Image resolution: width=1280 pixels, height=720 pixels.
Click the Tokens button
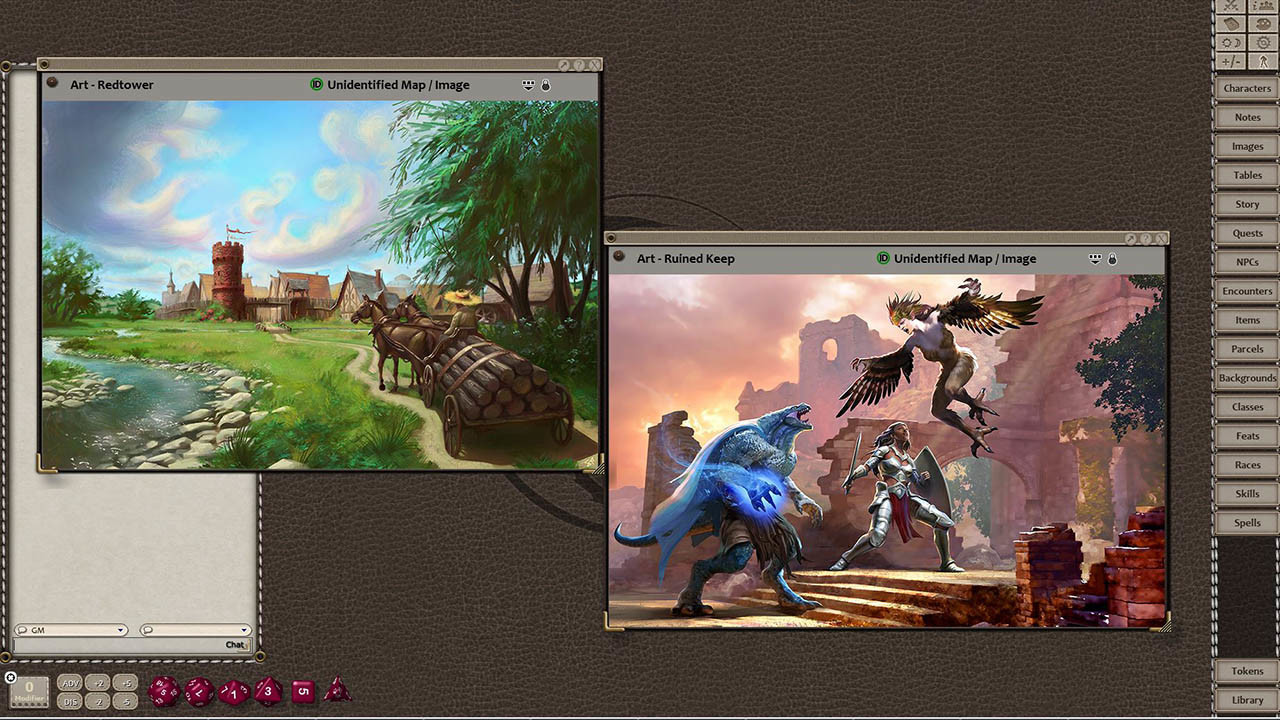(x=1247, y=671)
